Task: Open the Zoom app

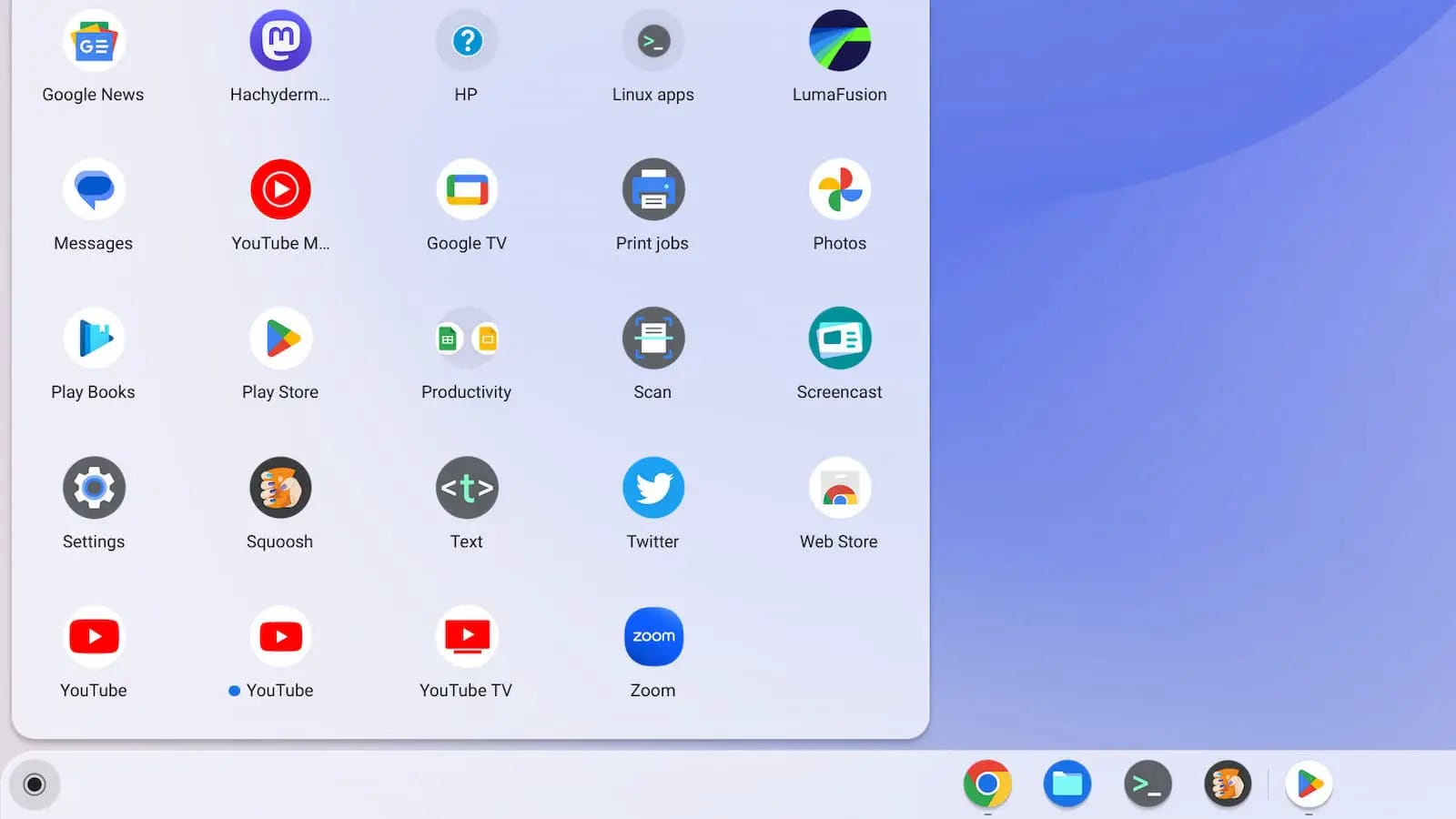Action: (x=653, y=637)
